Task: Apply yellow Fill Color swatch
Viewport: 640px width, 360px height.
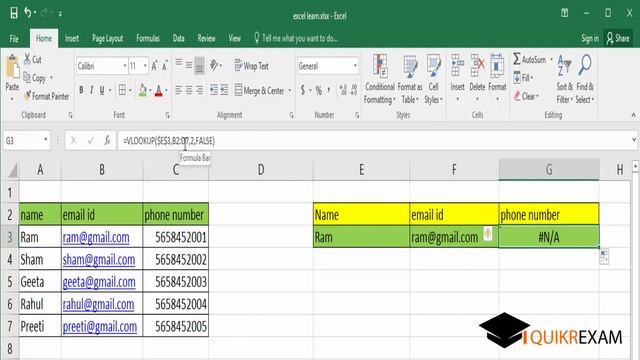Action: point(143,90)
